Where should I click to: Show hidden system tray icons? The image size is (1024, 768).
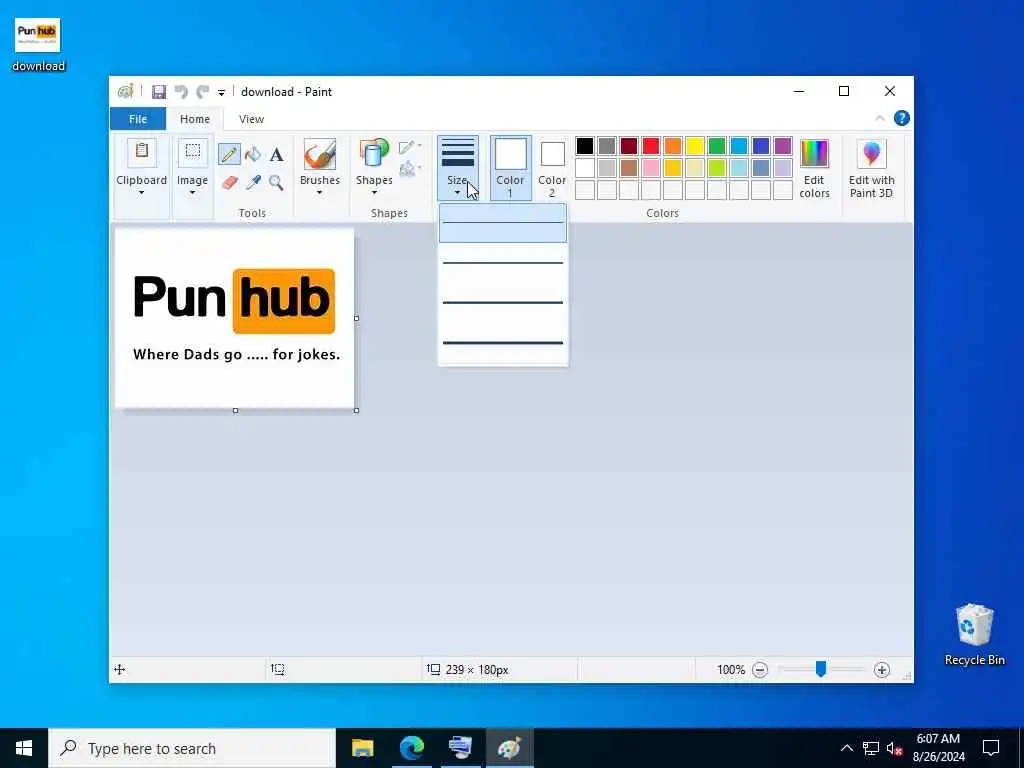click(846, 748)
